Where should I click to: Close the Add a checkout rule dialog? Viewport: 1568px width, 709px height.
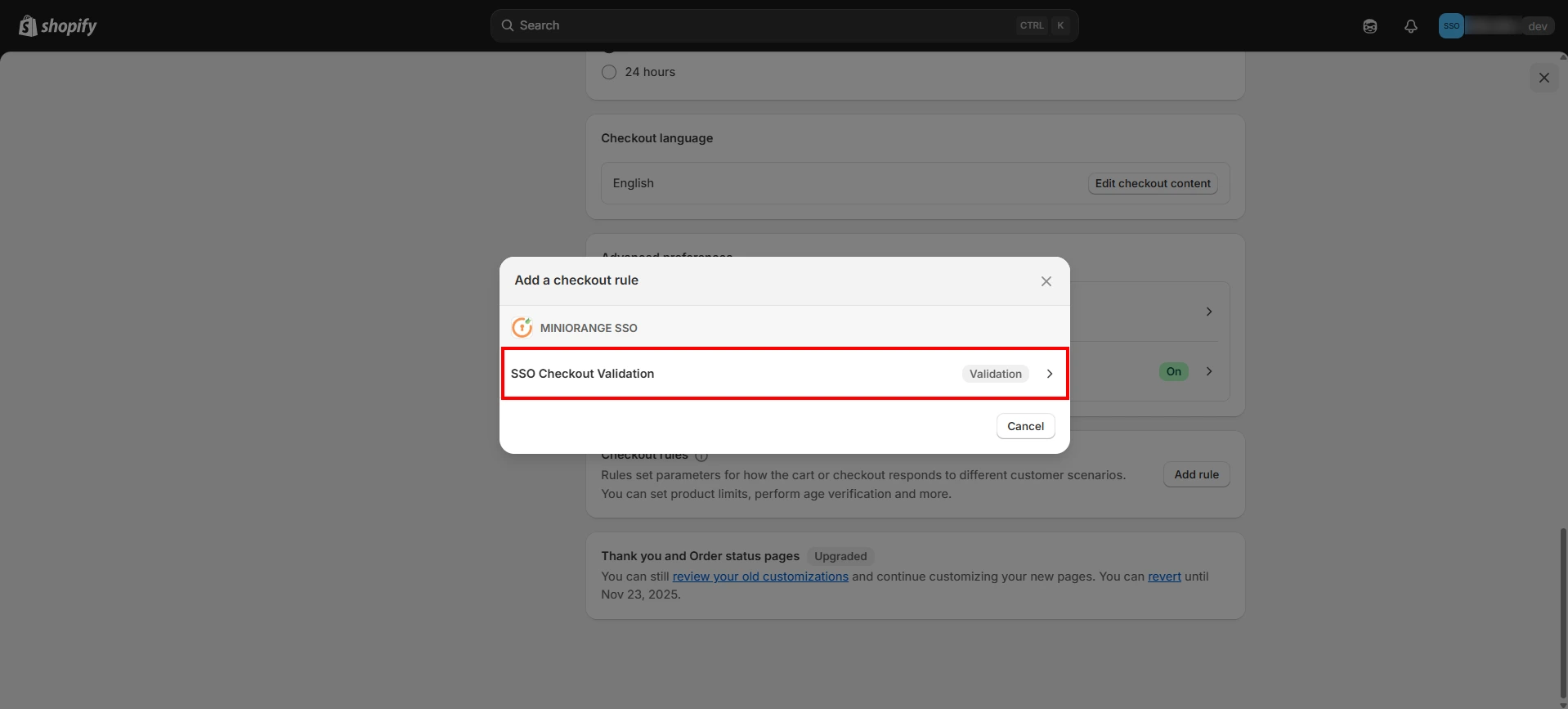pyautogui.click(x=1046, y=280)
